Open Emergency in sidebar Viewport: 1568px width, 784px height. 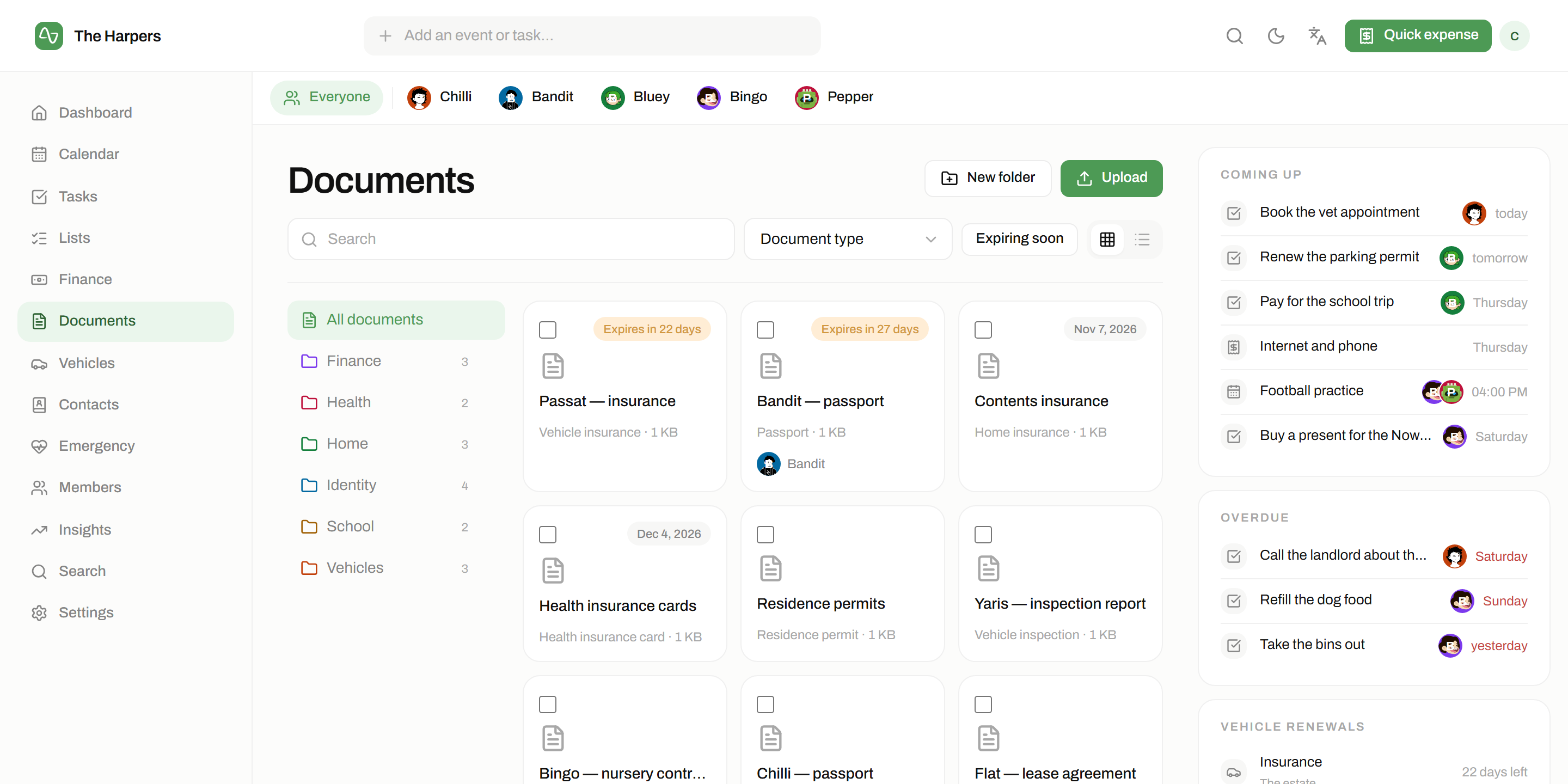(125, 446)
